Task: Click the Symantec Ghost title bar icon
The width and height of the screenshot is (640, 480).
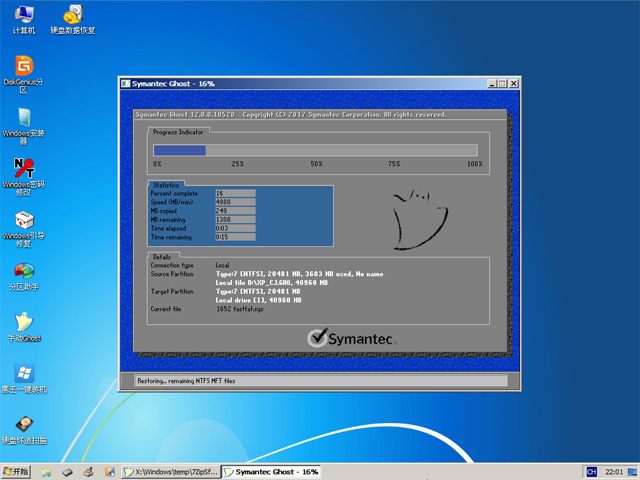Action: [x=125, y=83]
